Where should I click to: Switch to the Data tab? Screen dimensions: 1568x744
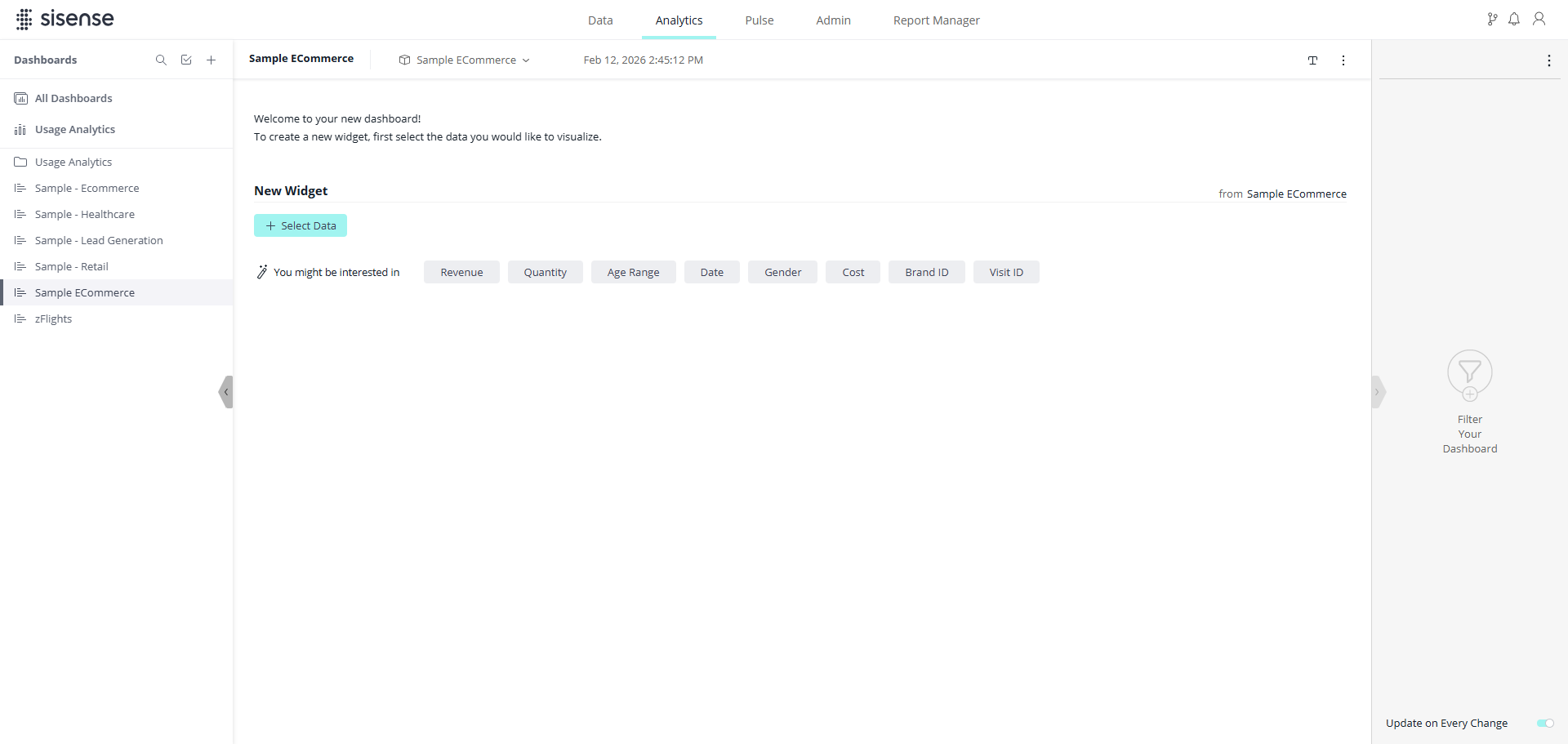[x=600, y=20]
